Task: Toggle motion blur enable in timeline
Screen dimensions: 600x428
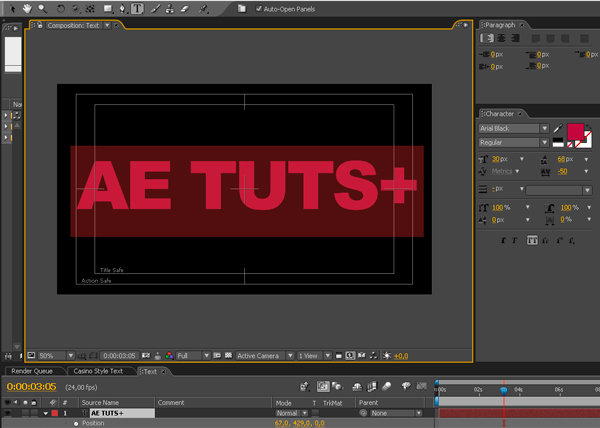Action: tap(387, 387)
